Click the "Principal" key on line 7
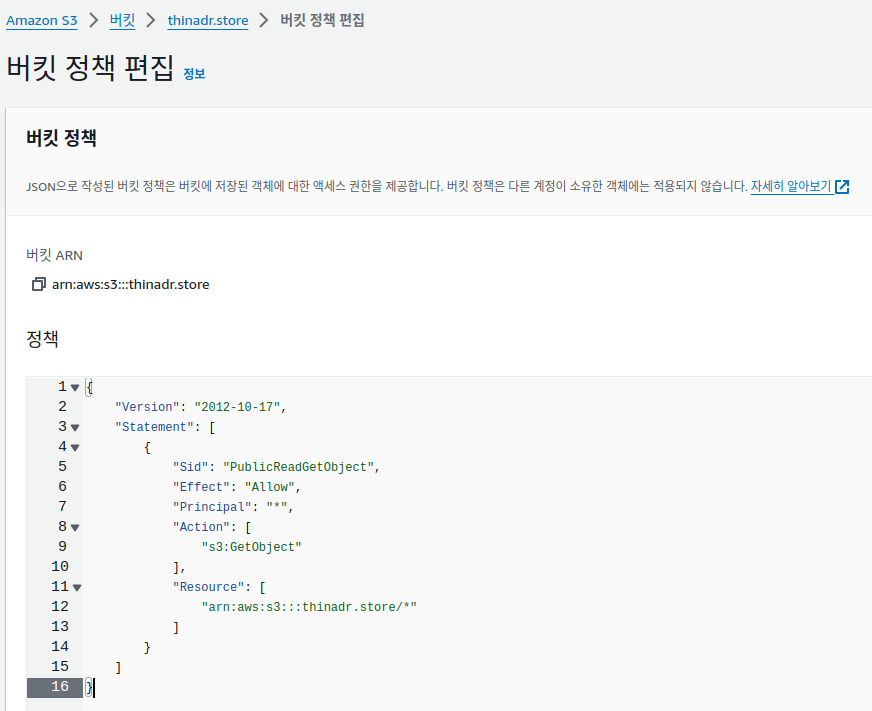This screenshot has height=711, width=872. pos(212,507)
